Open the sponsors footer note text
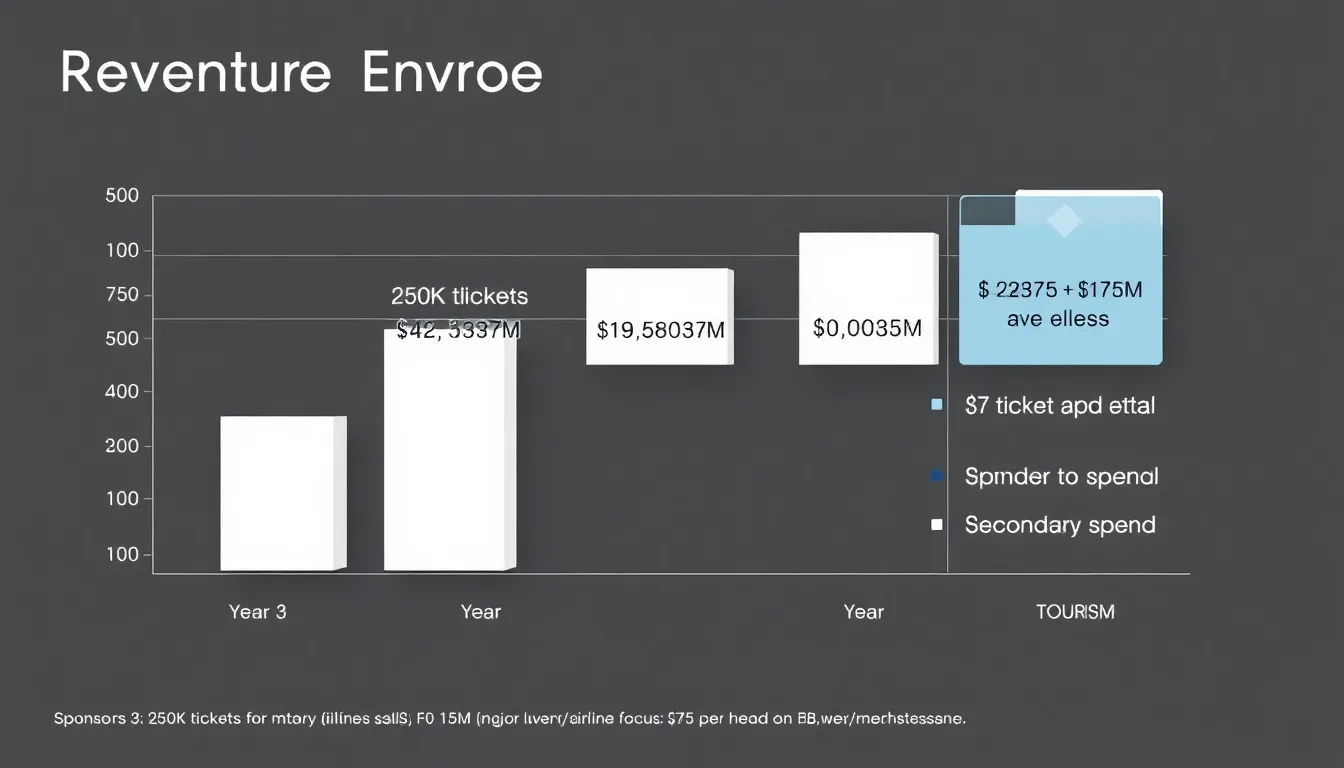 point(510,718)
